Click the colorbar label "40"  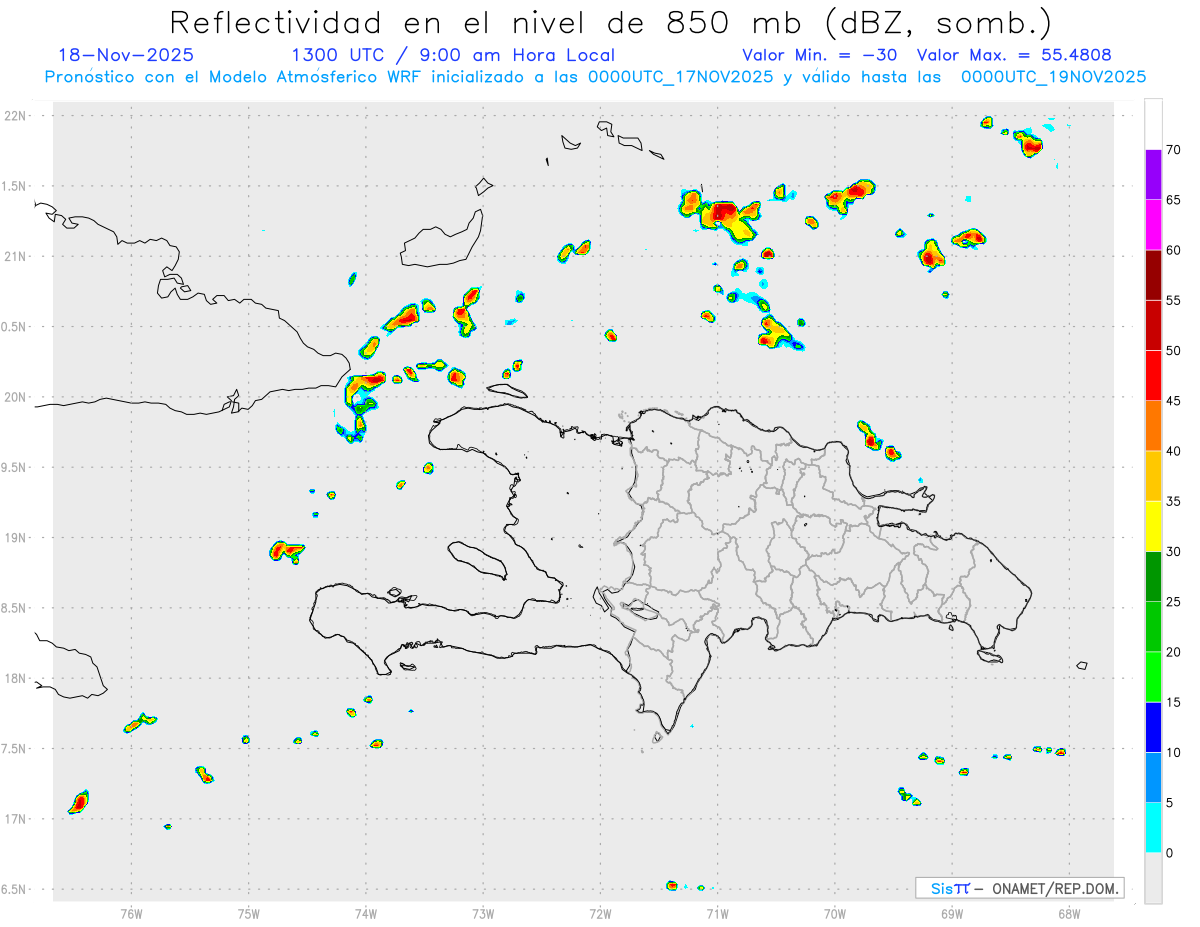tap(1173, 451)
